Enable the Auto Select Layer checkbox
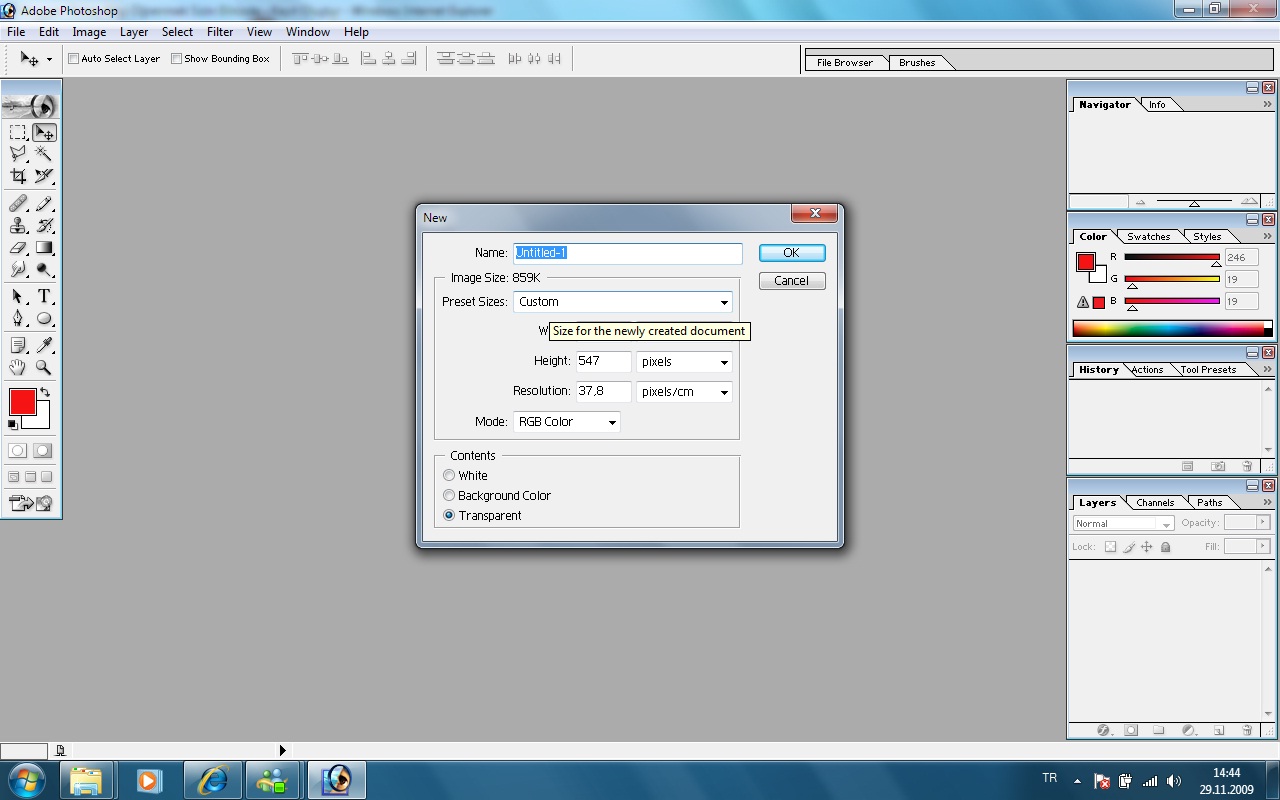 [74, 59]
